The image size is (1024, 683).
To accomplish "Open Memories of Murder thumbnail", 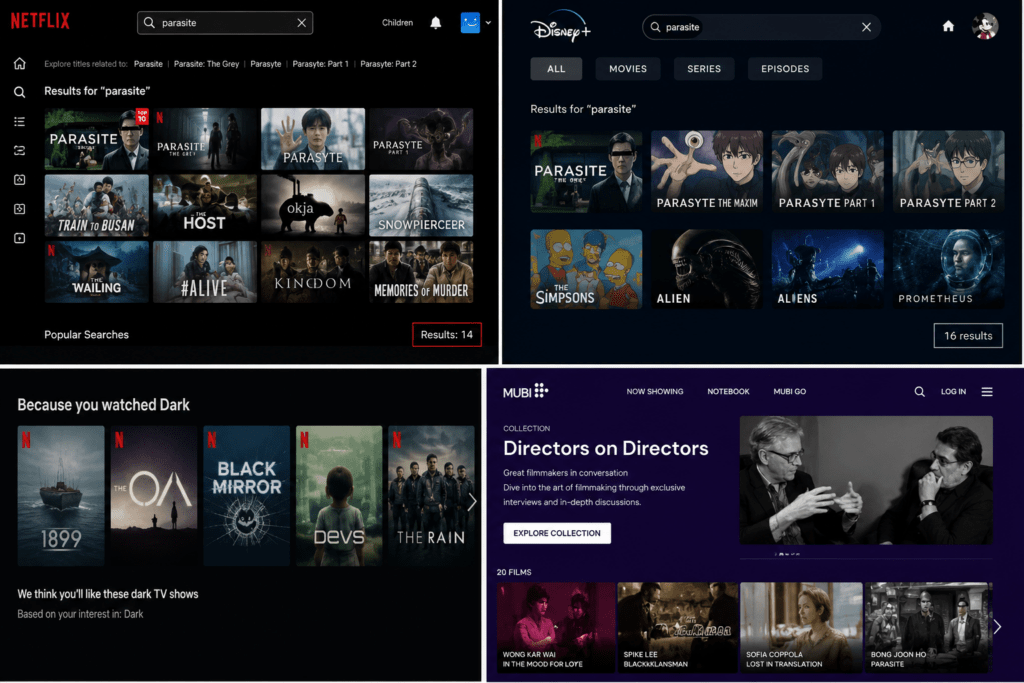I will (x=421, y=272).
